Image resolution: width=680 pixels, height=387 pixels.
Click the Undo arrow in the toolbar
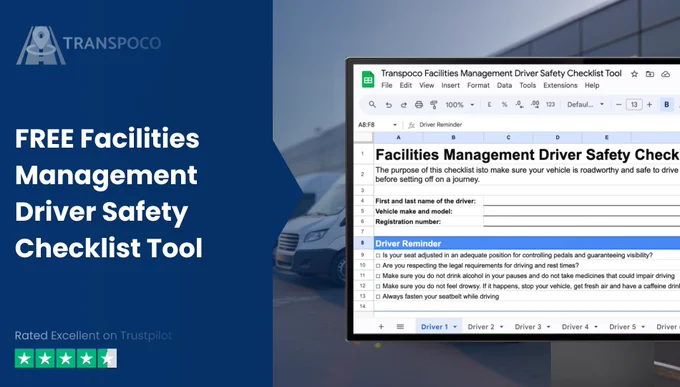tap(389, 105)
